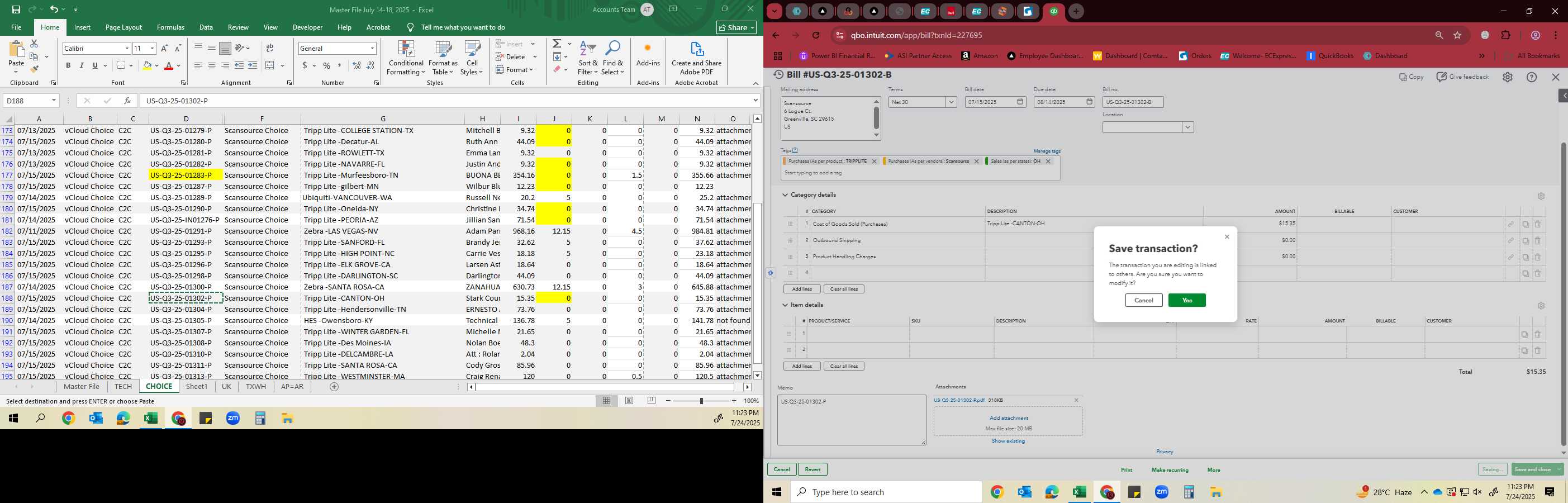Click Undo in Excel title bar
Image resolution: width=1568 pixels, height=503 pixels.
pyautogui.click(x=54, y=9)
